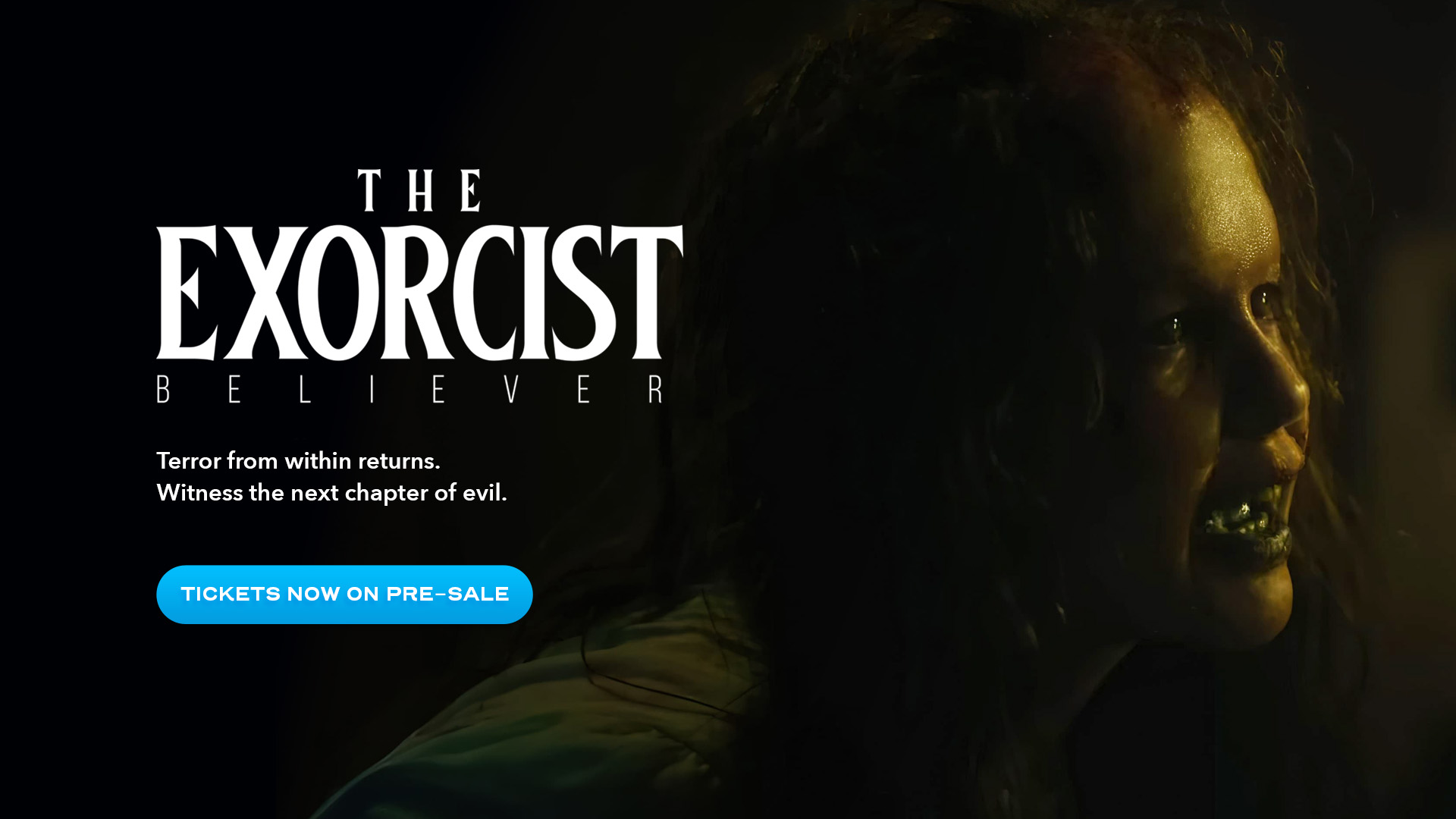Click the letter V in BELIEVER
Viewport: 1456px width, 819px height.
click(x=511, y=389)
